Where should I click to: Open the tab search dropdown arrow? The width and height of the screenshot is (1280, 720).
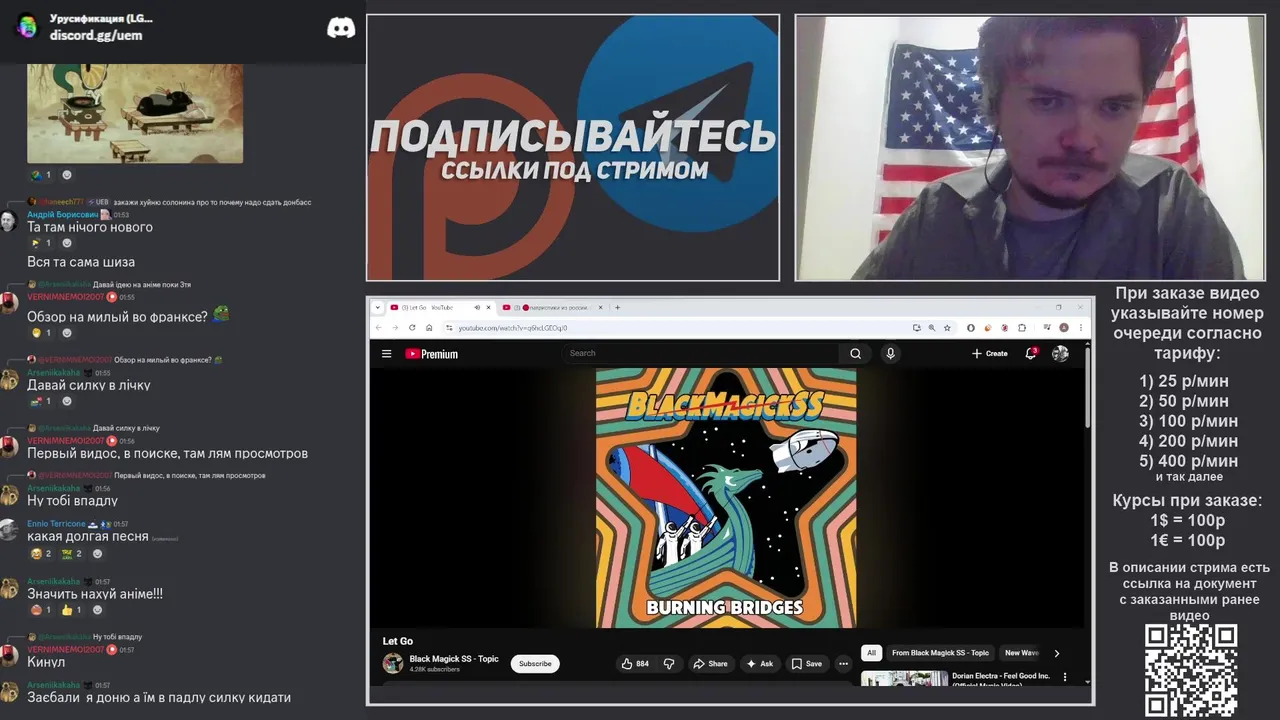(378, 307)
